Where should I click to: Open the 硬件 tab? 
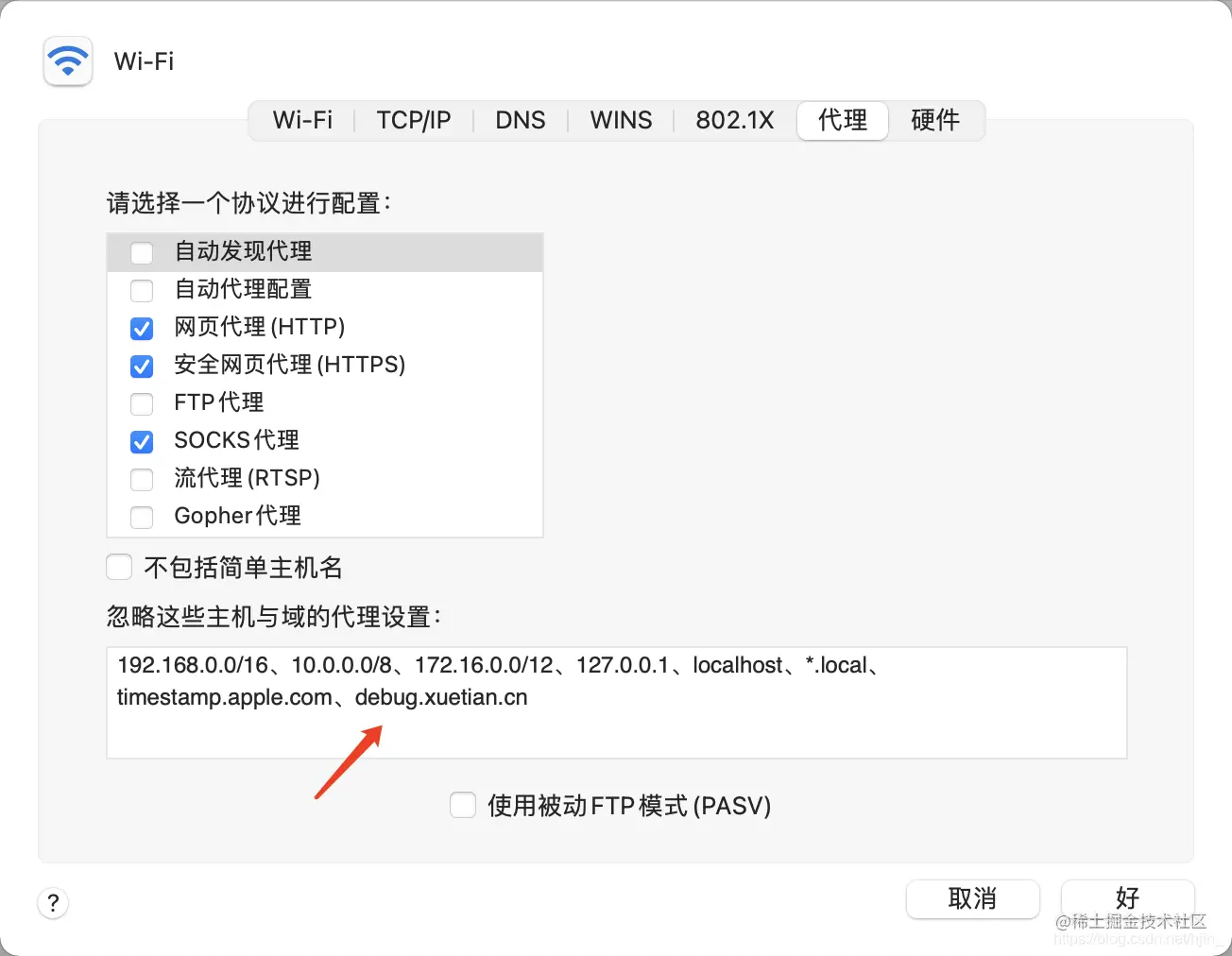[x=935, y=120]
